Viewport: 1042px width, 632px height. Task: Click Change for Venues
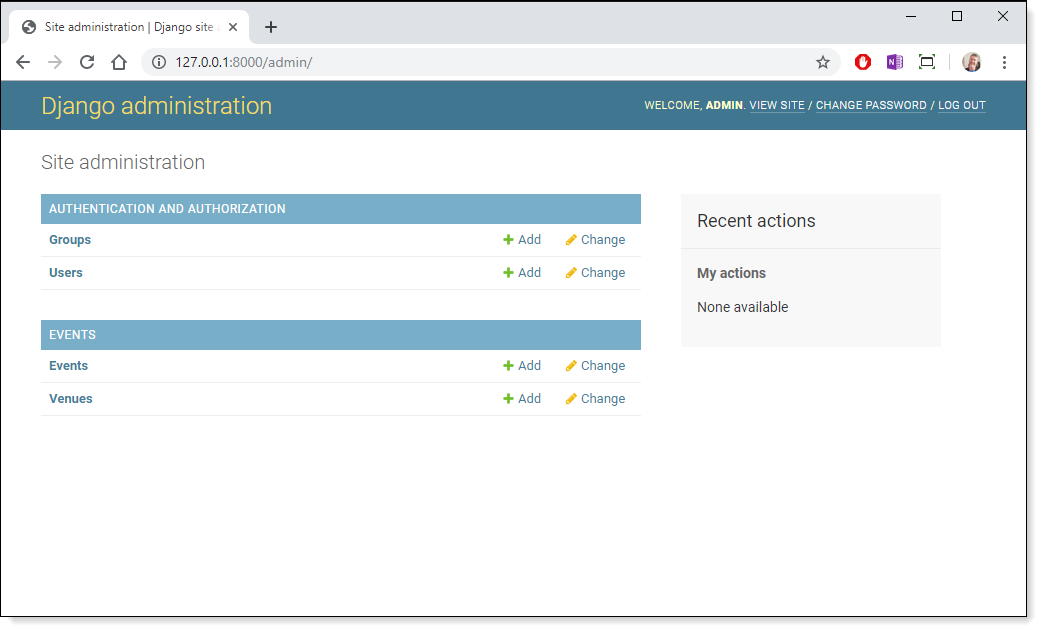point(595,399)
